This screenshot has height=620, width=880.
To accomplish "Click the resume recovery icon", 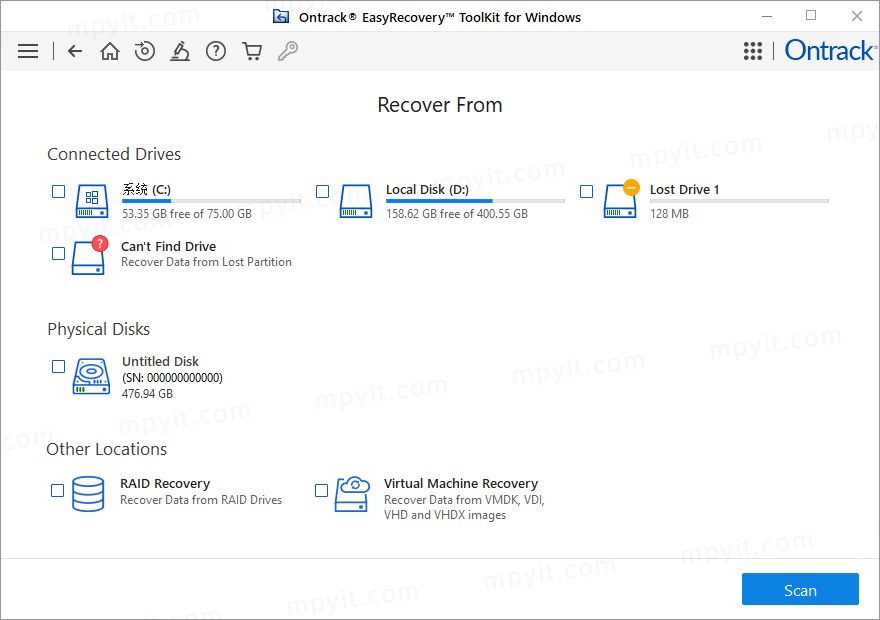I will click(x=145, y=51).
